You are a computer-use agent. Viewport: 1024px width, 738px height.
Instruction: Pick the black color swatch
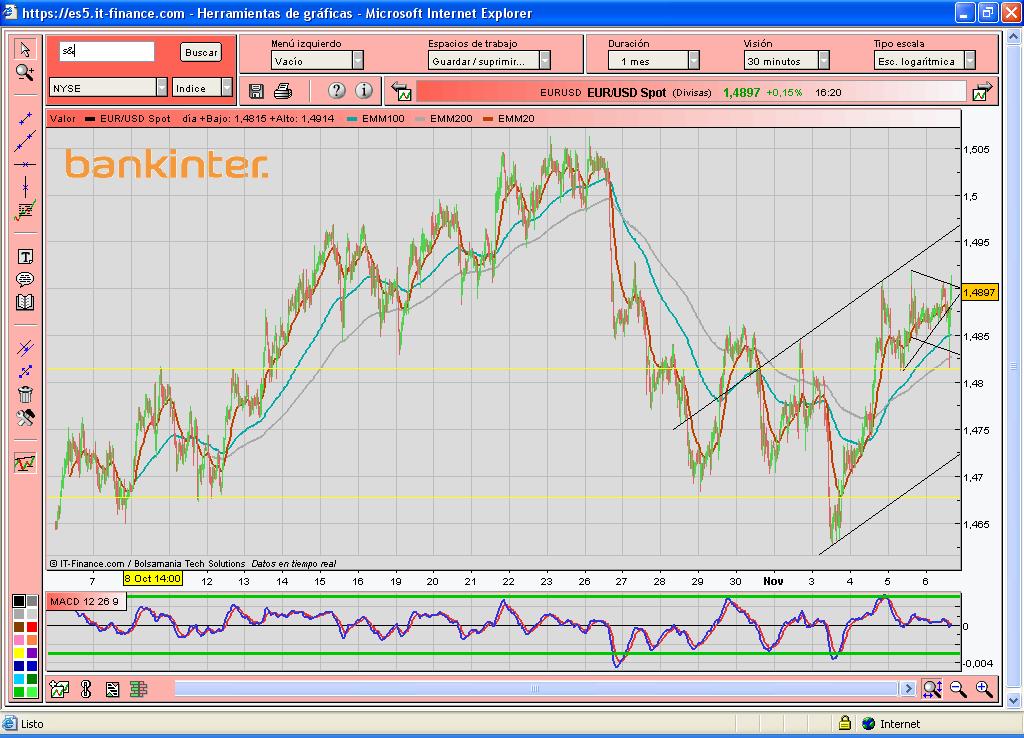tap(19, 601)
